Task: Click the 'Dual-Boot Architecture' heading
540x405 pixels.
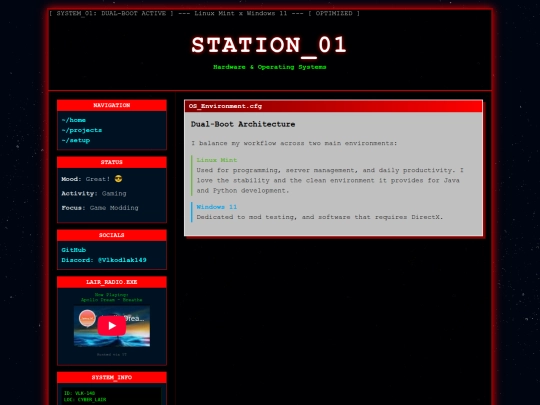Action: coord(243,124)
